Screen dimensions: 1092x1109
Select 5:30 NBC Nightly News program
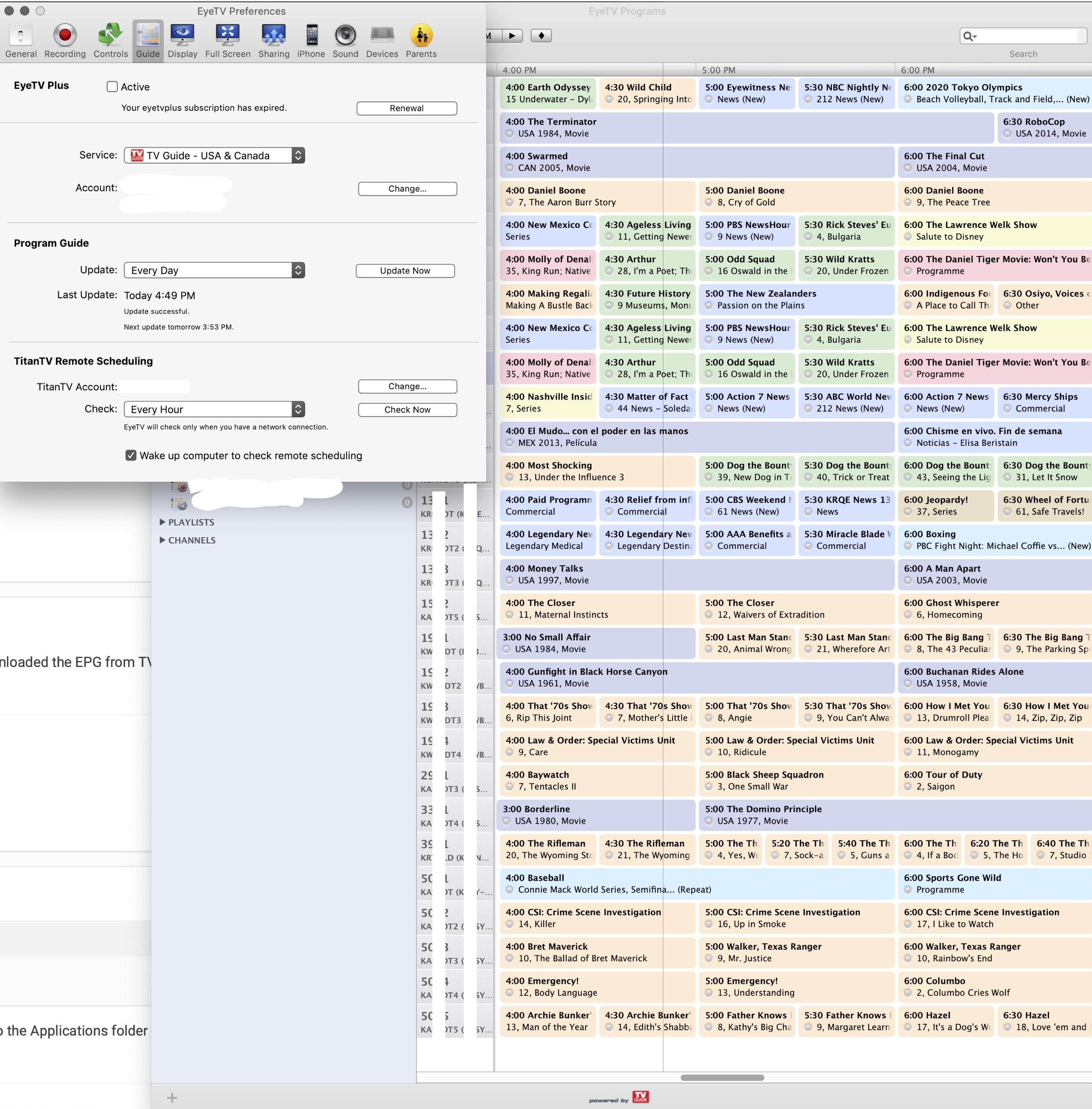[x=846, y=93]
